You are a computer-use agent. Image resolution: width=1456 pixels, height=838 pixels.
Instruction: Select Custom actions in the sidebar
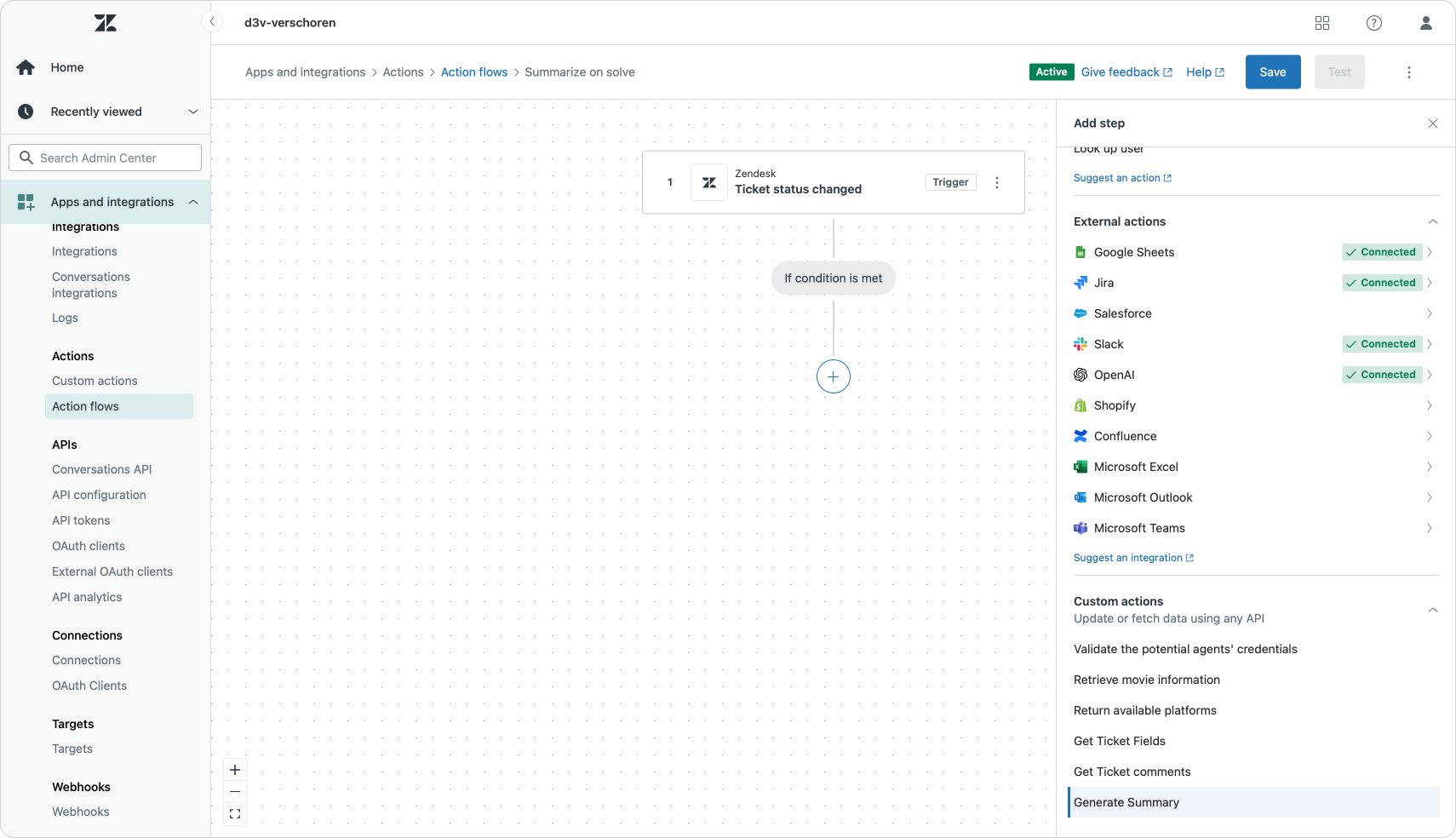tap(95, 381)
